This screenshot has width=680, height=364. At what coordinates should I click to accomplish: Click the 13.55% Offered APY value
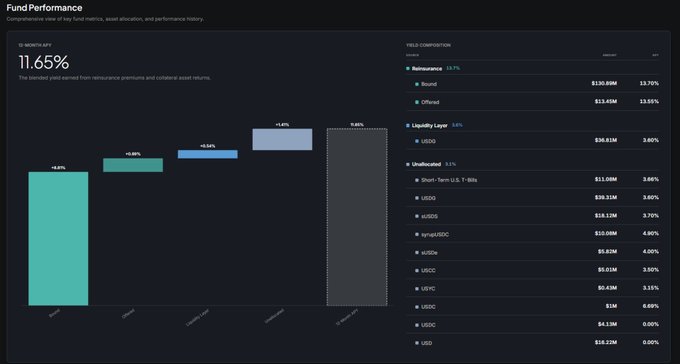(649, 102)
